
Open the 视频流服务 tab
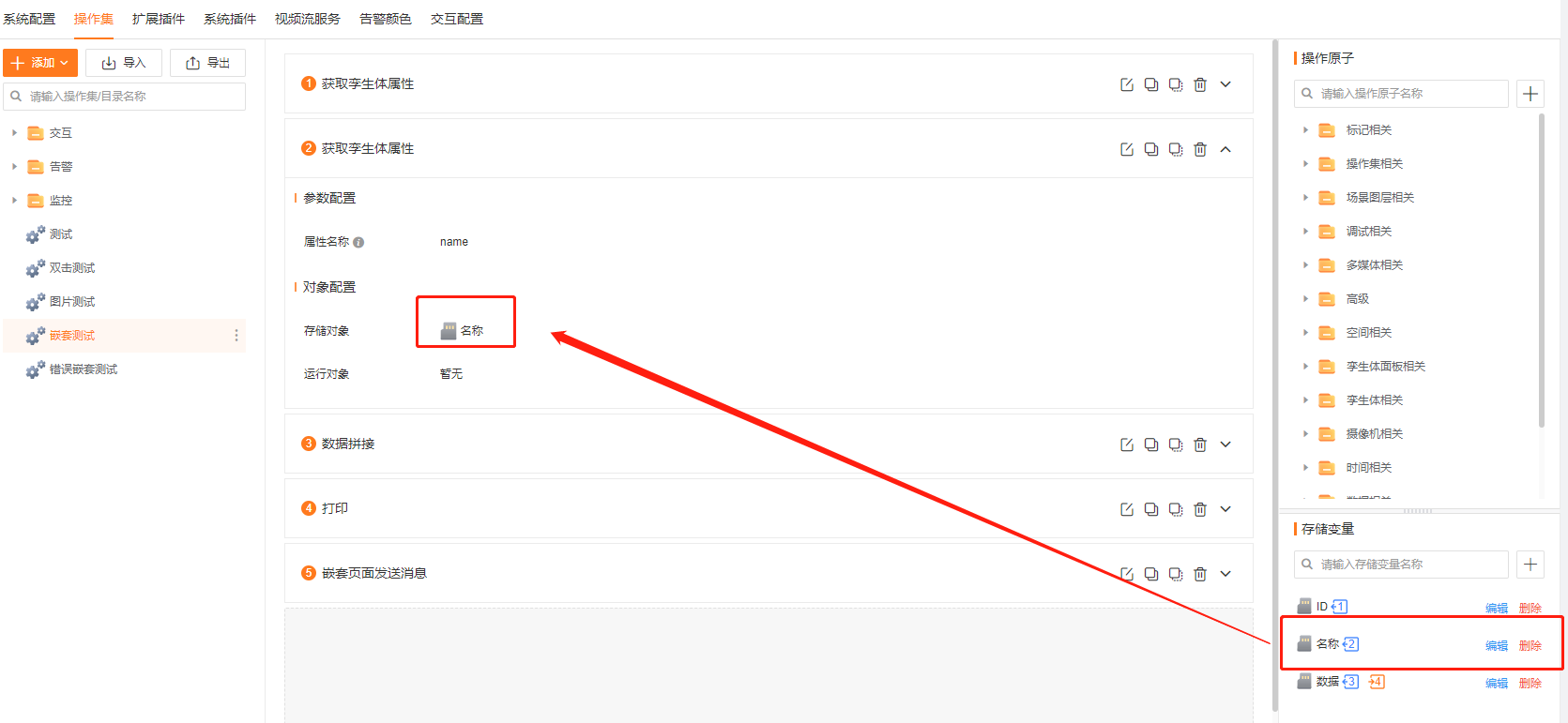pyautogui.click(x=308, y=19)
